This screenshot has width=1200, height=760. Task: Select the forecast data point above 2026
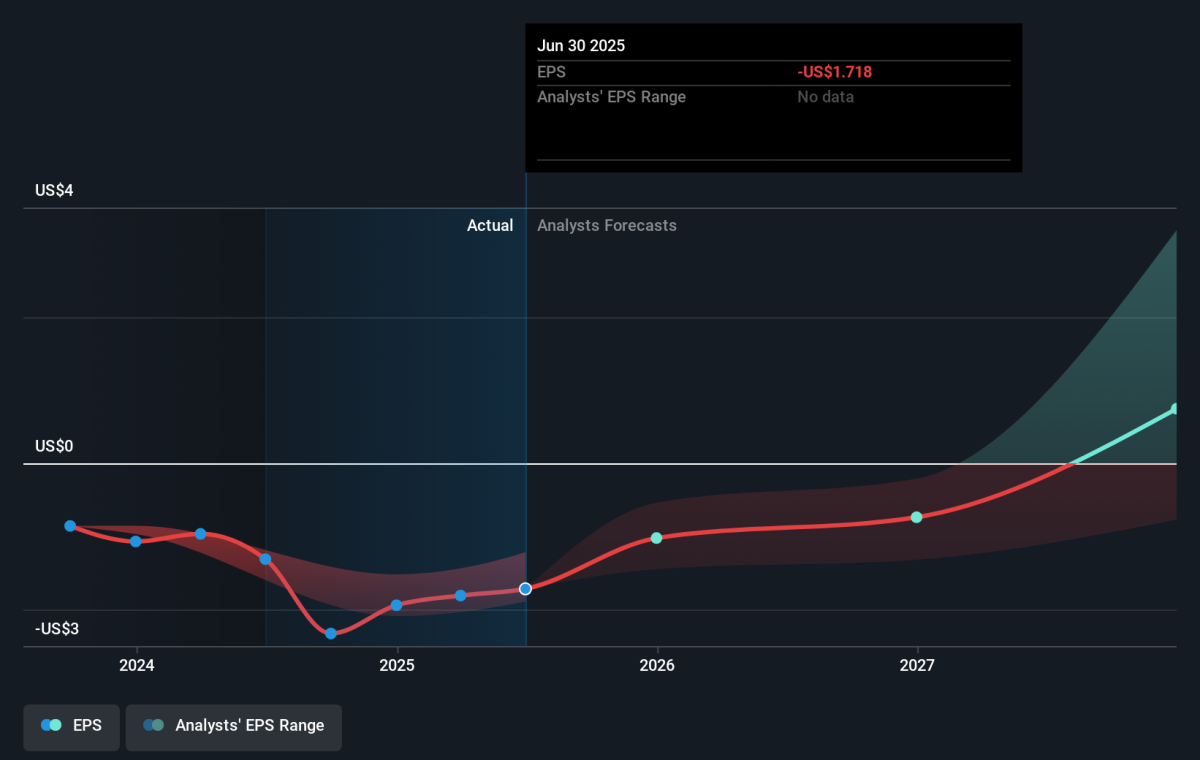(x=656, y=538)
